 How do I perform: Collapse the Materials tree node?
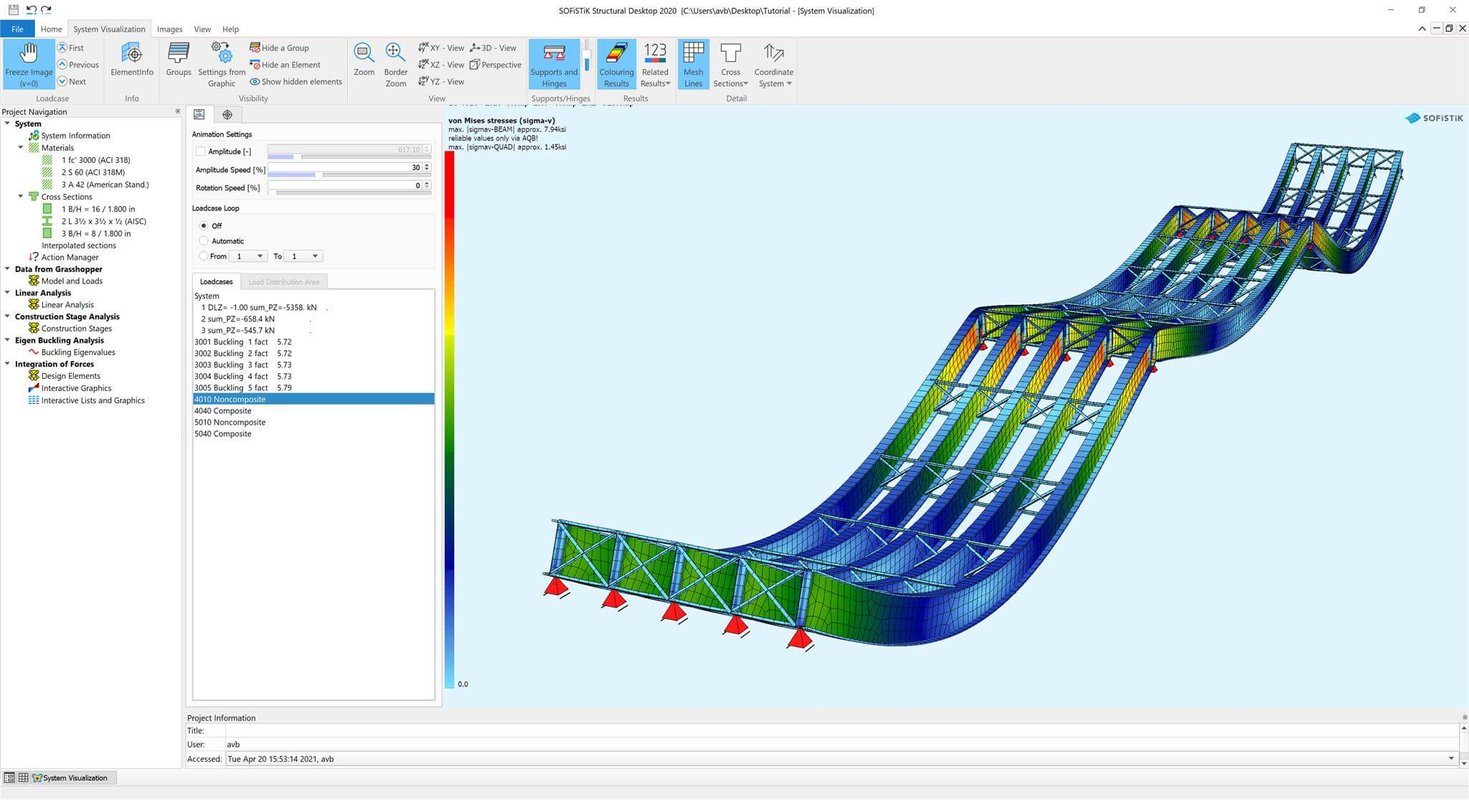[20, 148]
